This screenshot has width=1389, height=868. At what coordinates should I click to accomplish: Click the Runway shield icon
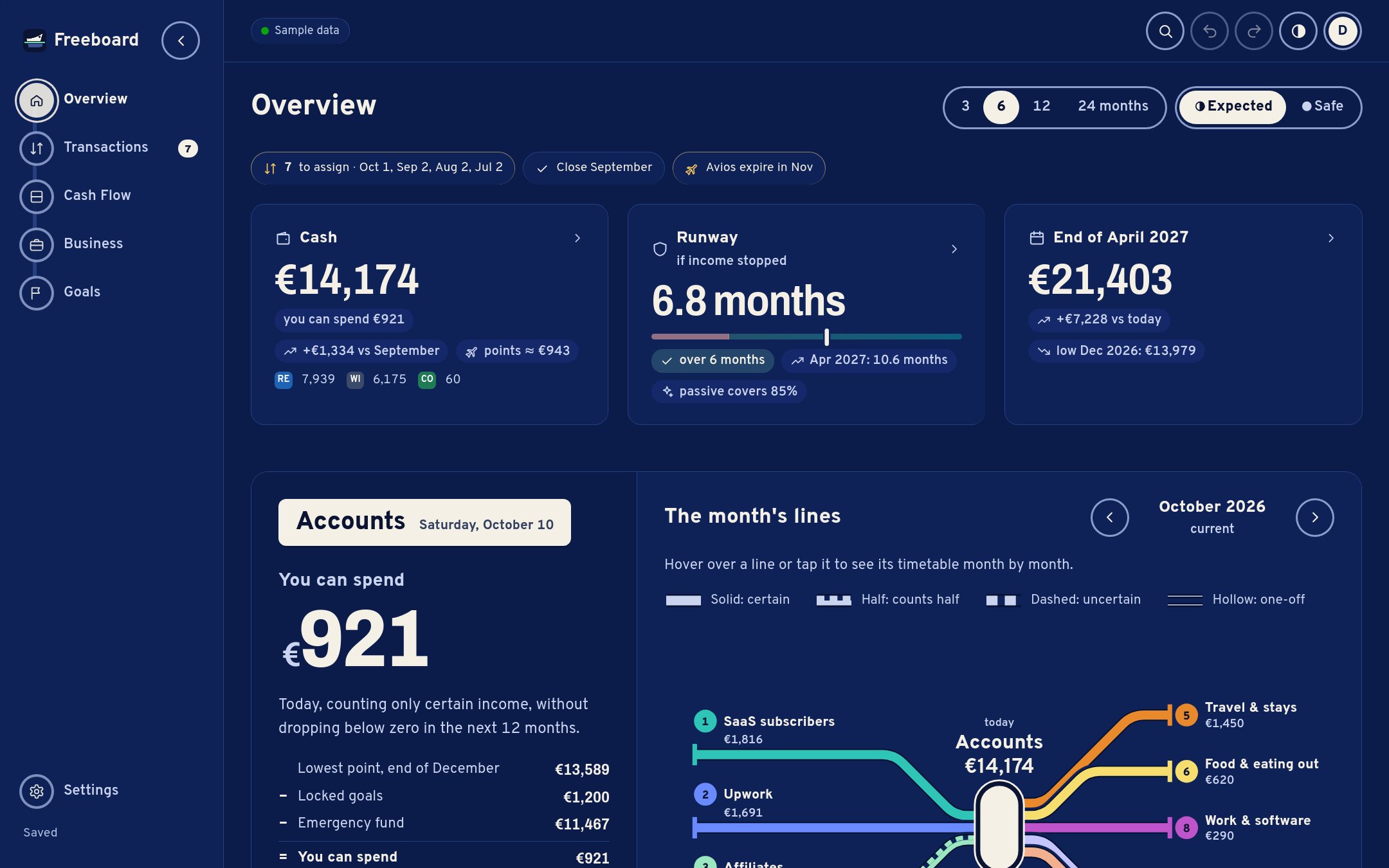click(x=660, y=249)
